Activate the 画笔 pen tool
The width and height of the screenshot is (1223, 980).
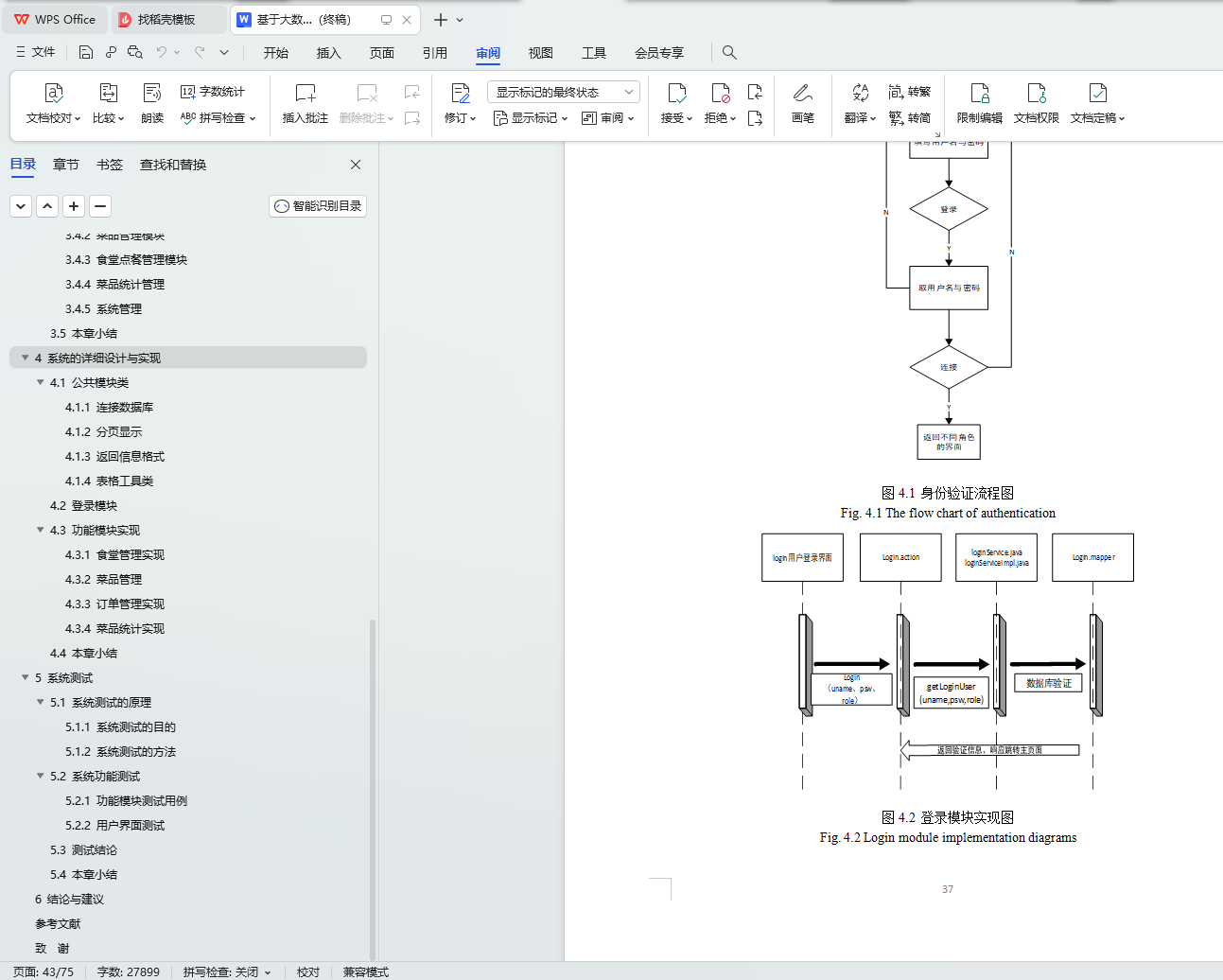(803, 104)
